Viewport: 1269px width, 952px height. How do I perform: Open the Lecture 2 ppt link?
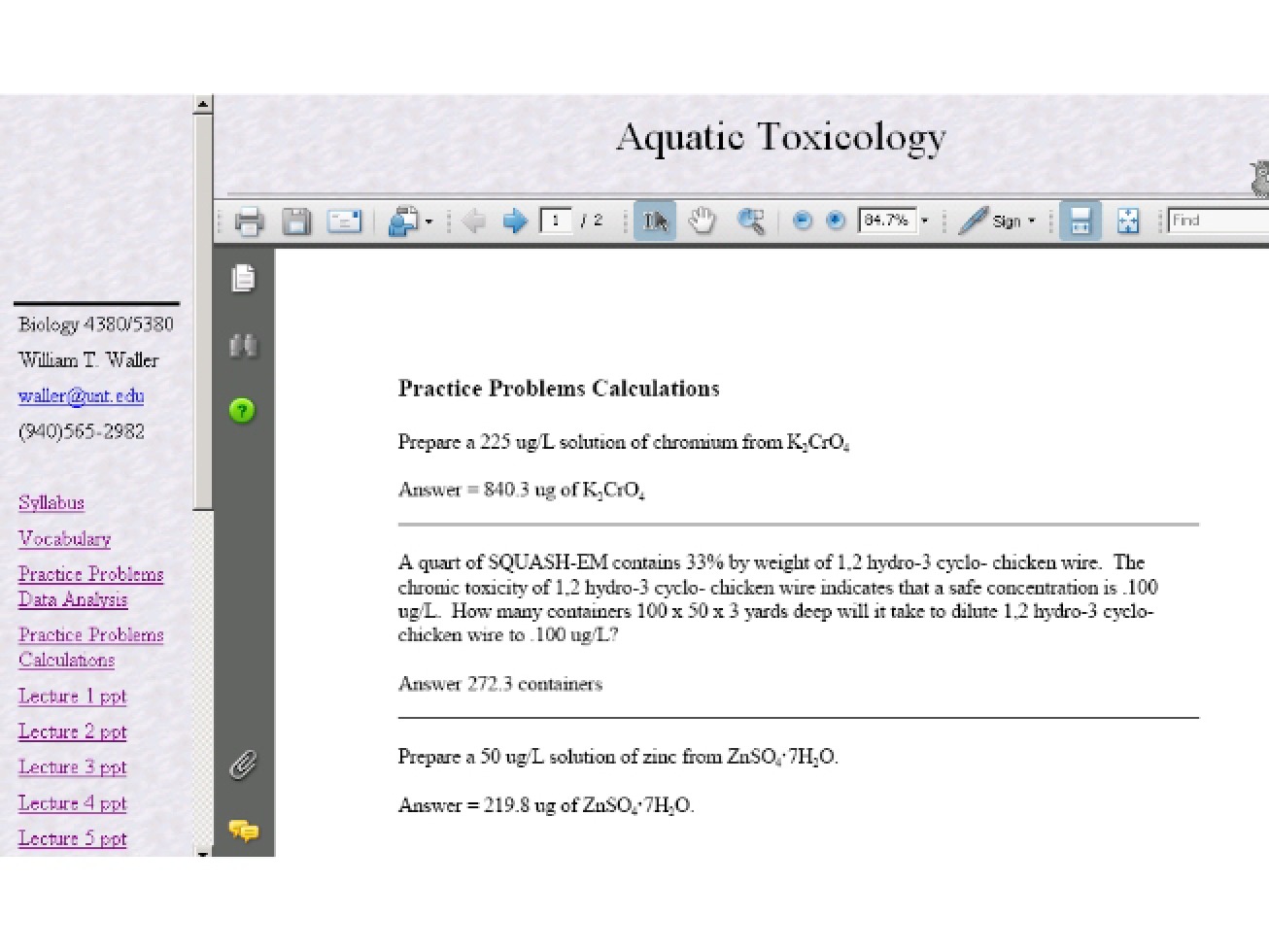pos(73,731)
